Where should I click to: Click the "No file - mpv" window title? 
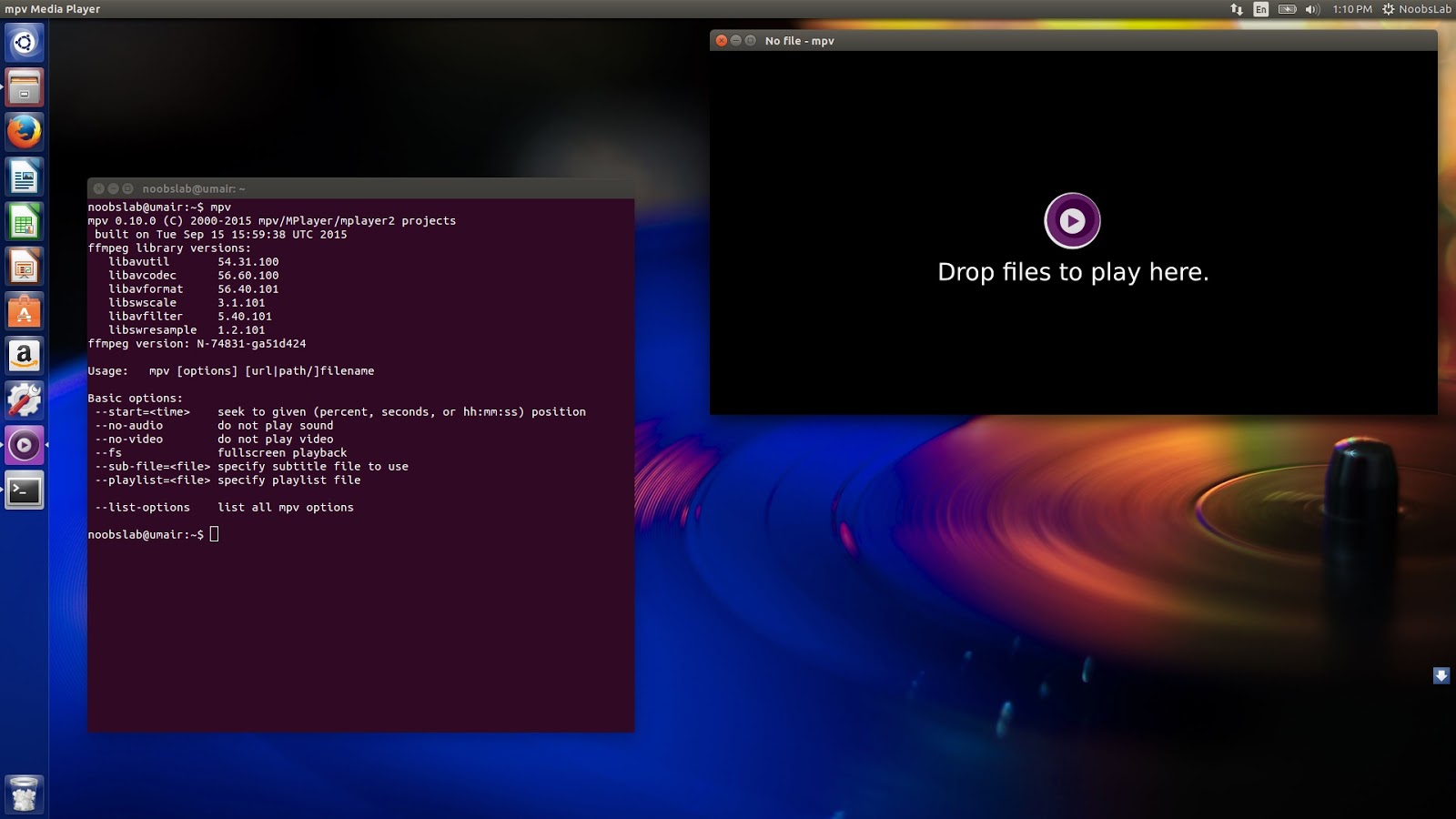[x=800, y=41]
